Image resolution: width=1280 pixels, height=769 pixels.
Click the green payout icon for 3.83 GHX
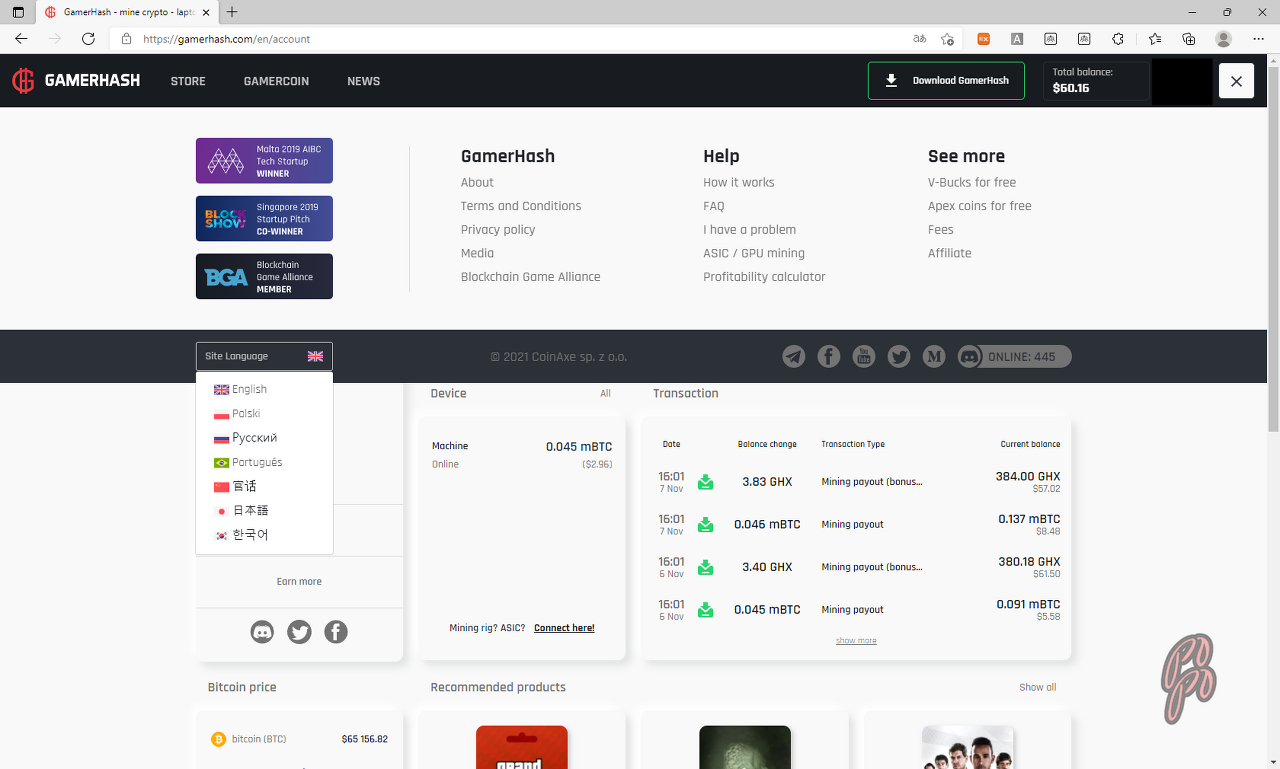pyautogui.click(x=705, y=482)
